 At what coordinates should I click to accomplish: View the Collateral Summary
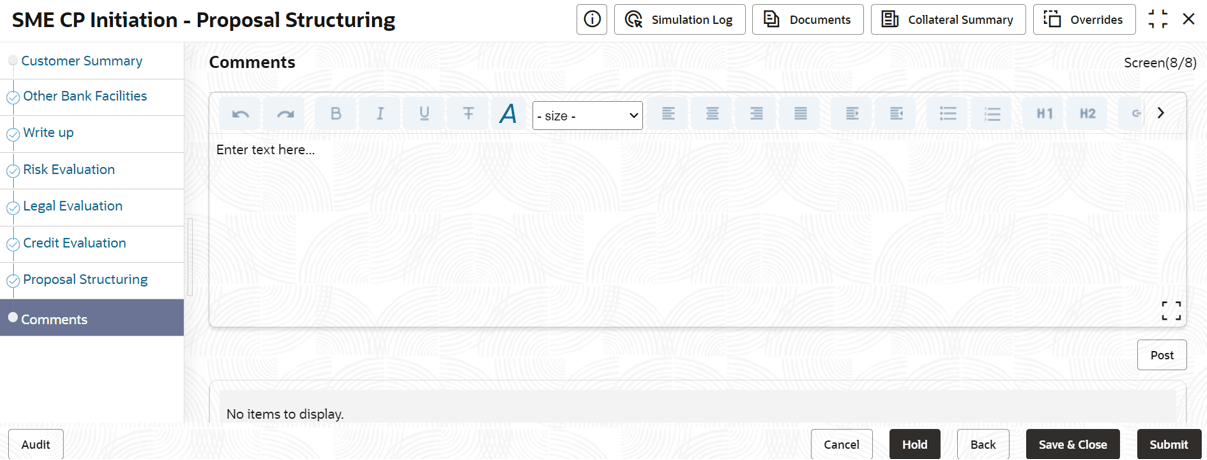point(948,19)
